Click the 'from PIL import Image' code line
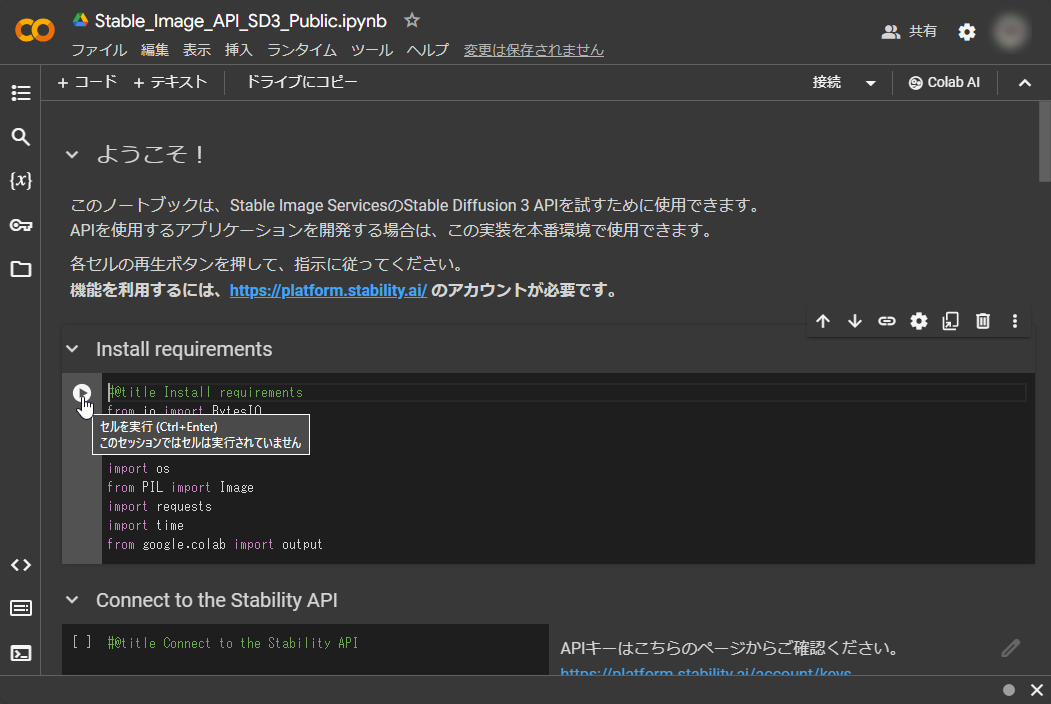This screenshot has height=704, width=1051. coord(180,487)
